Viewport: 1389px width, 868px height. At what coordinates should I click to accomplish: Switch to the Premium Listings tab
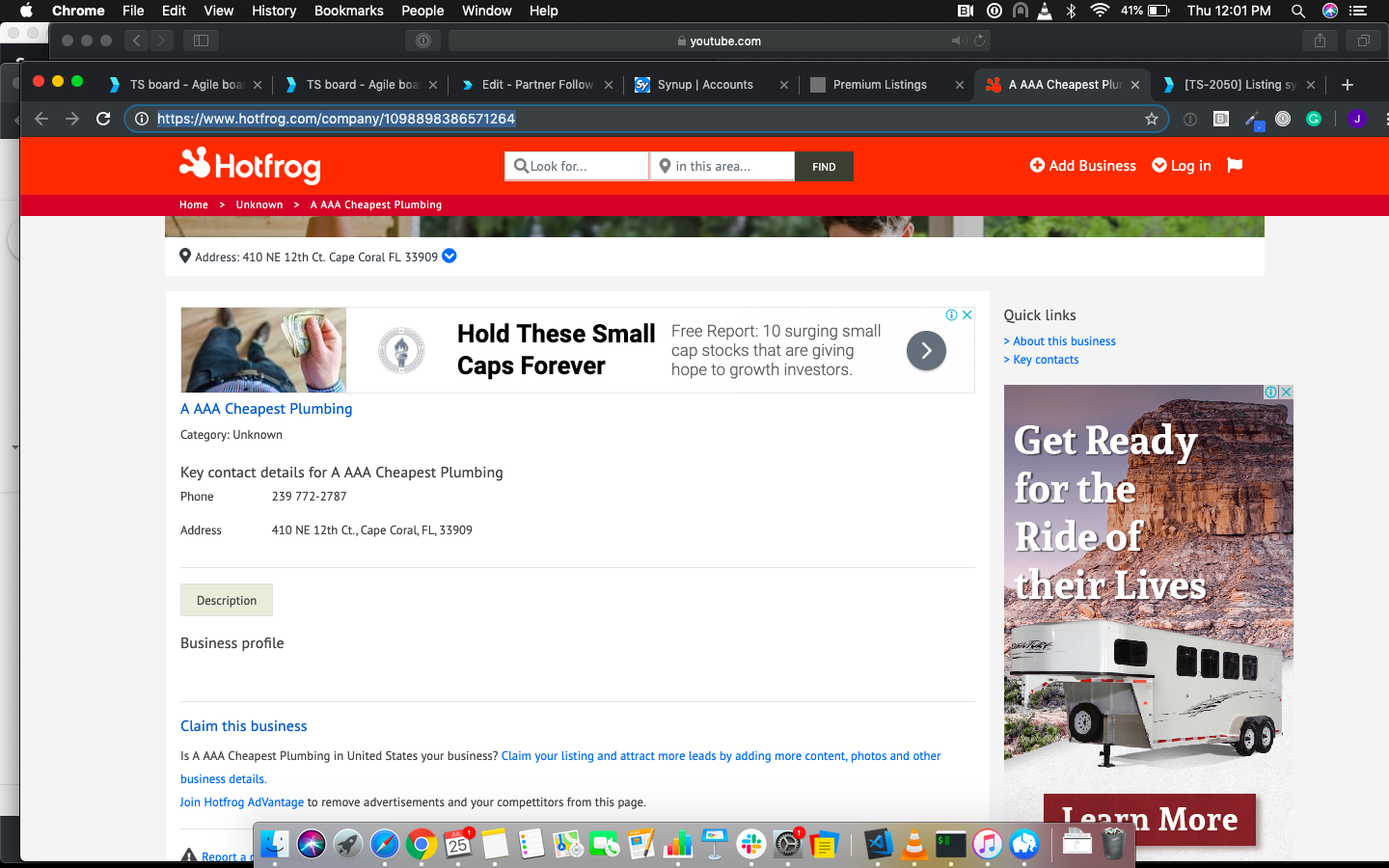tap(879, 85)
